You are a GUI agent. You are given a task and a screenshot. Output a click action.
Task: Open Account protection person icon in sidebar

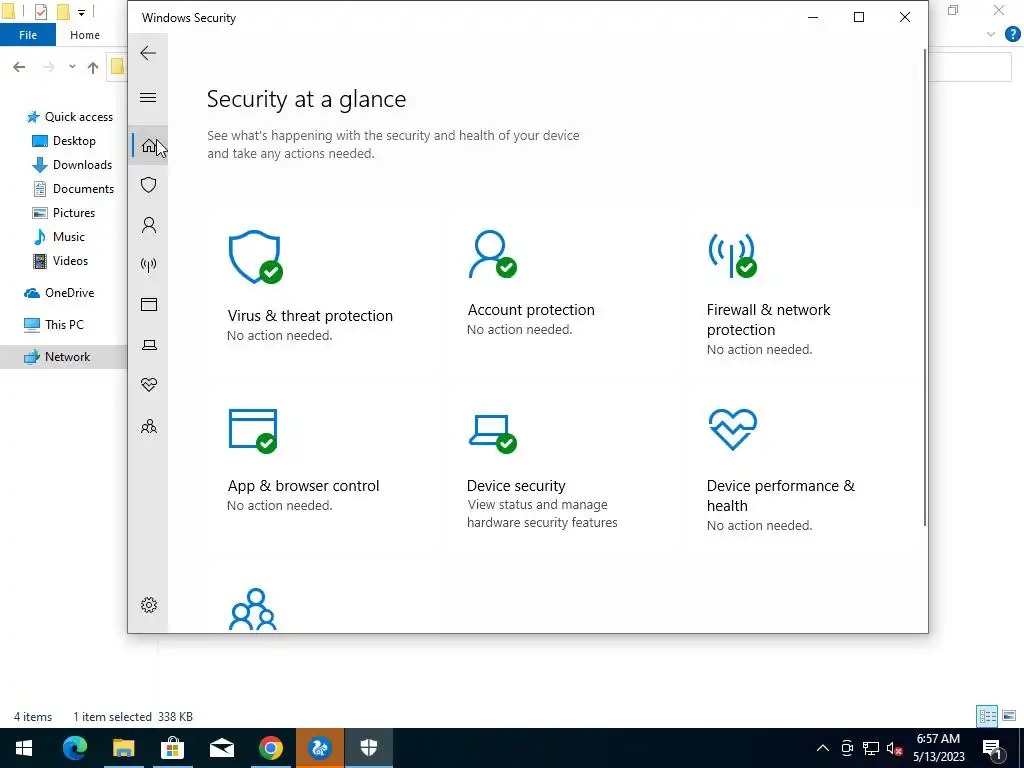149,225
